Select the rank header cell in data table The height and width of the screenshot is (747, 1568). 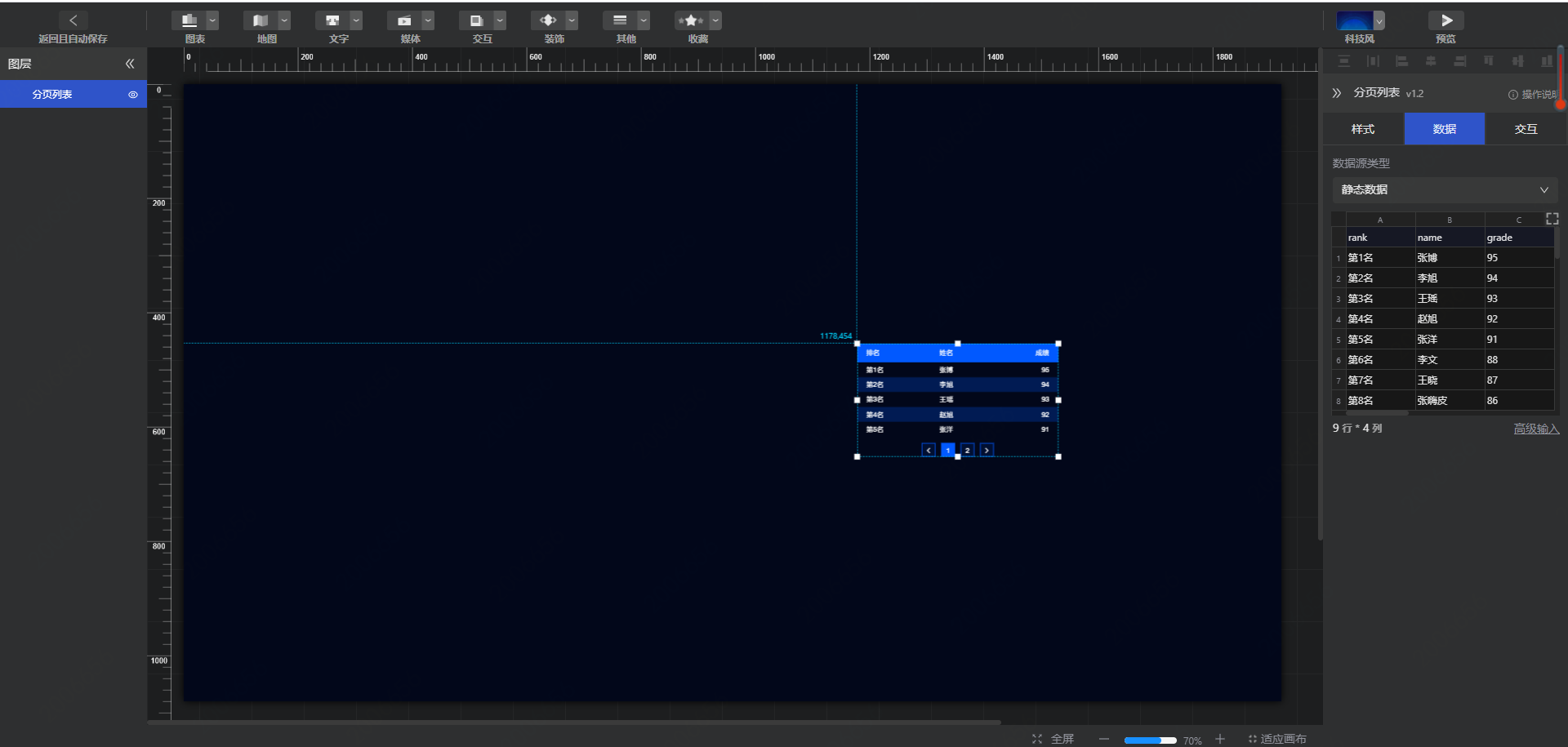(x=1380, y=238)
